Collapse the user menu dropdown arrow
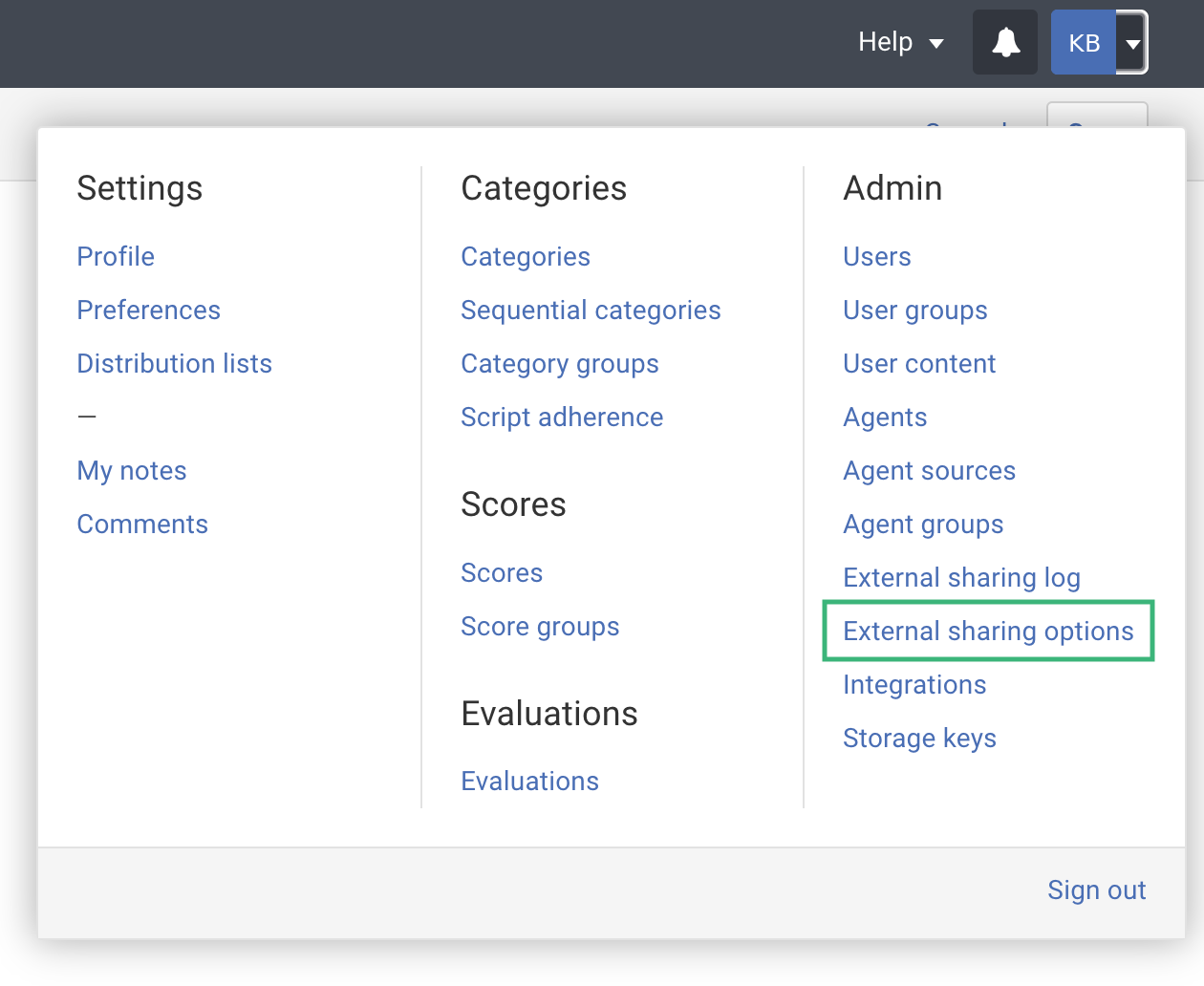This screenshot has height=986, width=1204. tap(1132, 43)
